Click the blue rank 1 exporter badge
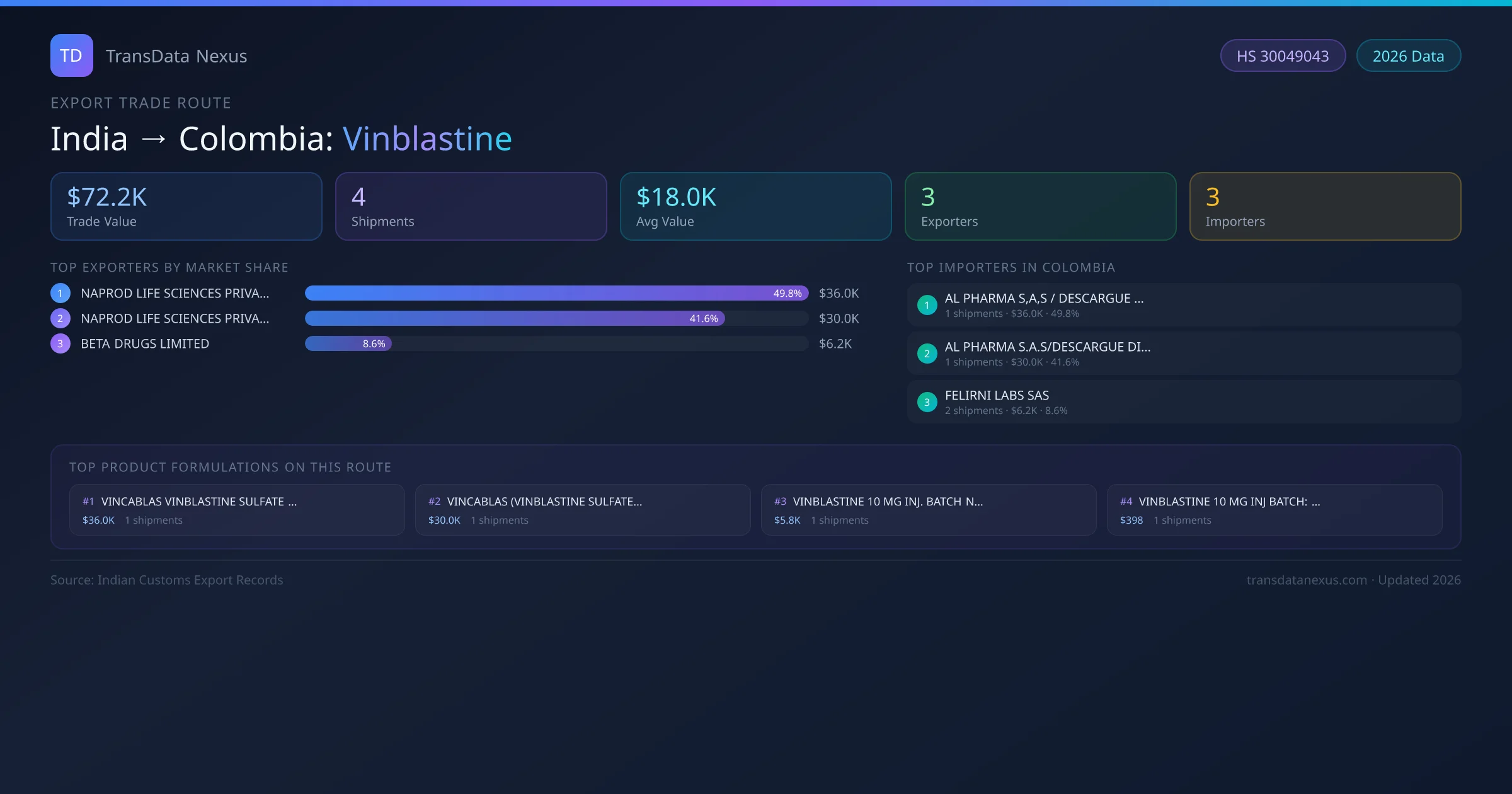Image resolution: width=1512 pixels, height=794 pixels. coord(60,293)
